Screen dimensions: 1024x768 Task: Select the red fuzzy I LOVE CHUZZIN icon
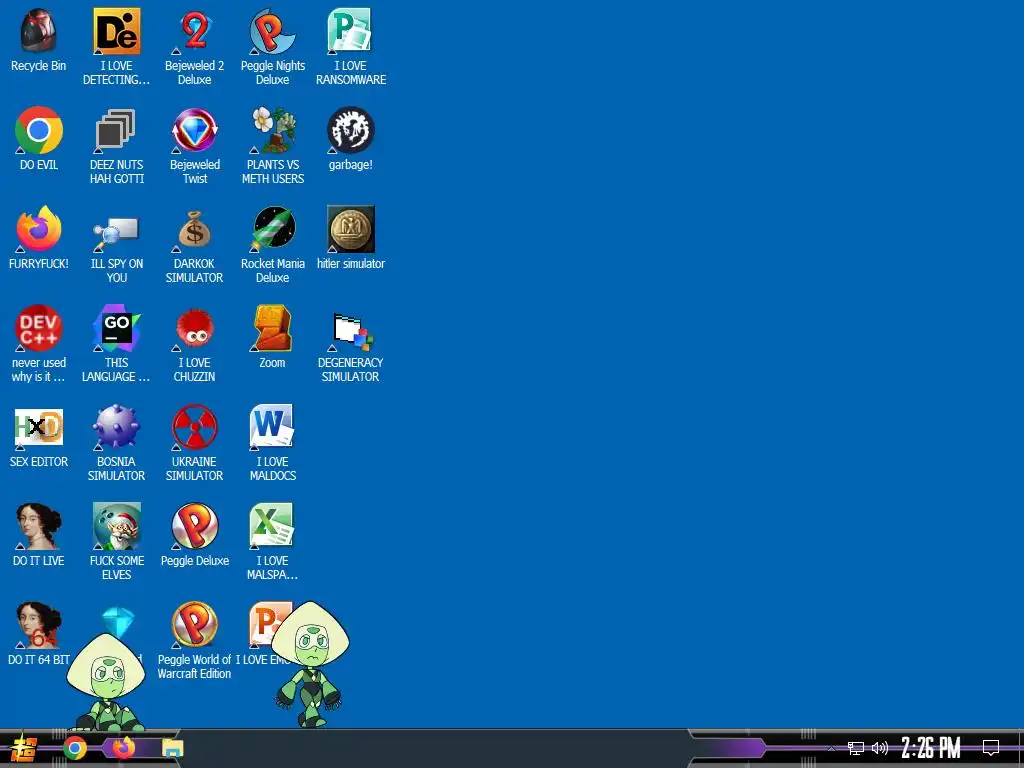195,330
